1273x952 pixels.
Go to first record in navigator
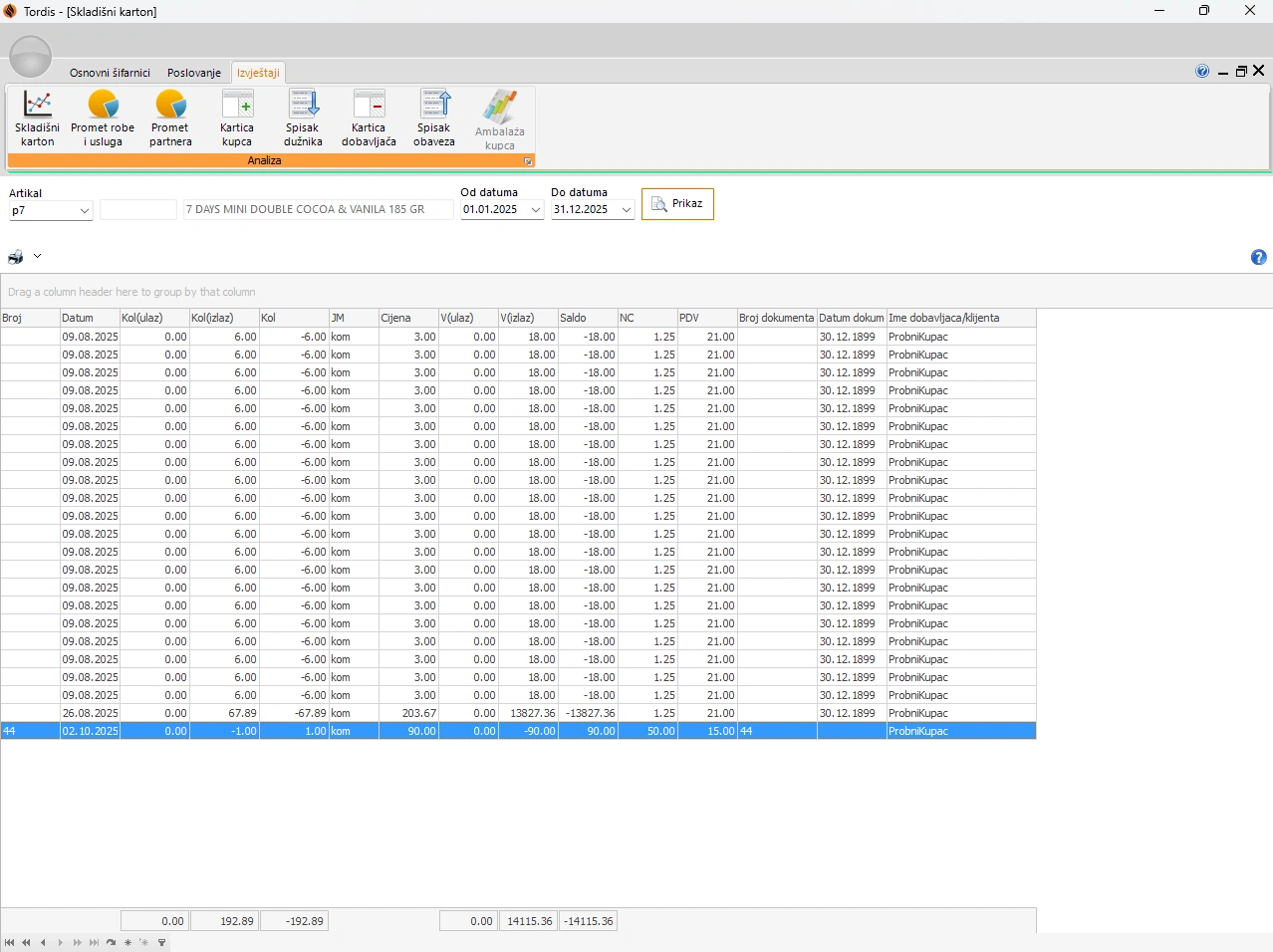click(9, 942)
